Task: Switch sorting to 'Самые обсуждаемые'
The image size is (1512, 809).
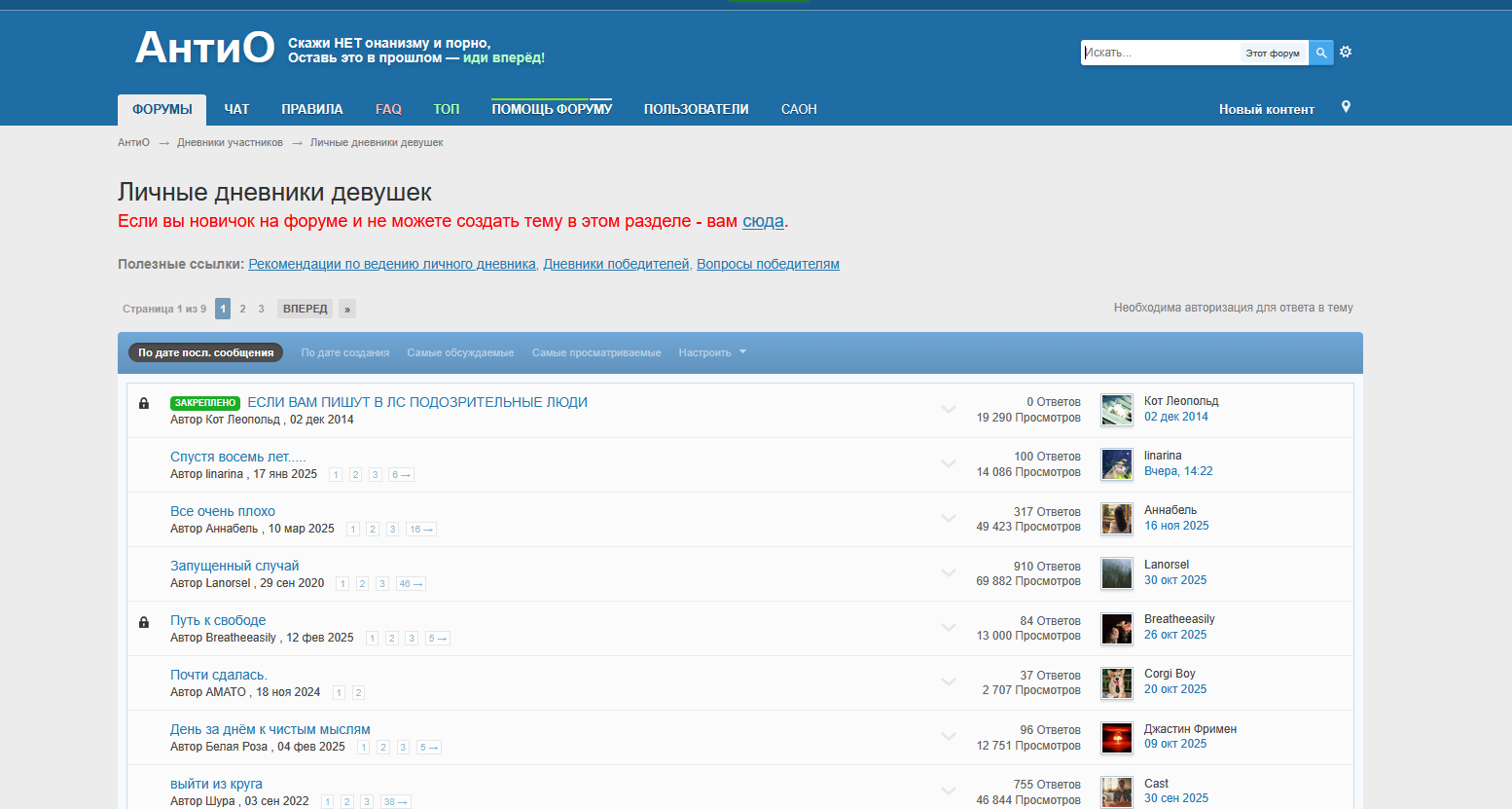Action: pyautogui.click(x=460, y=352)
